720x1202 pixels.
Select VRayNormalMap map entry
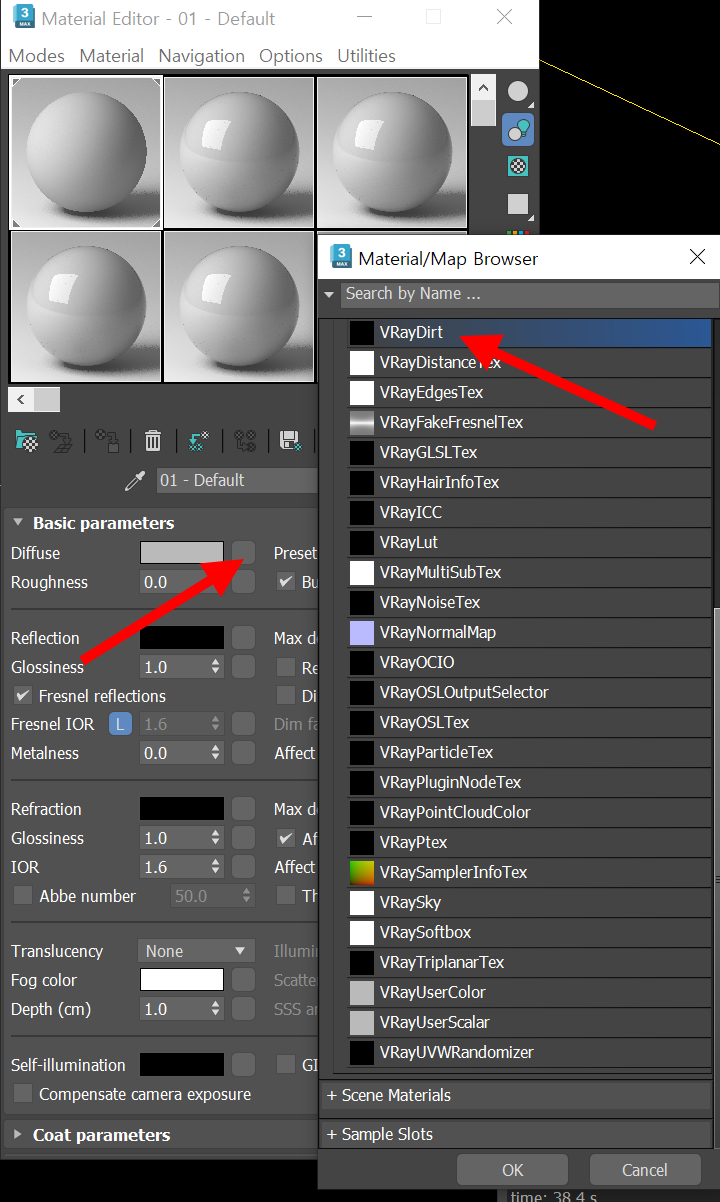tap(530, 632)
